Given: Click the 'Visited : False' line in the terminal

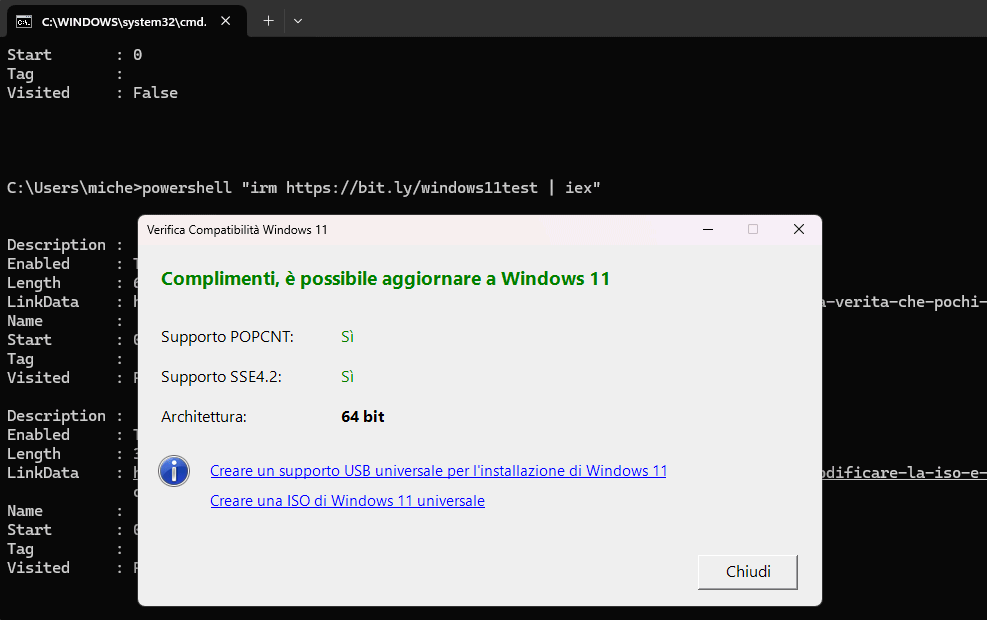Looking at the screenshot, I should (x=92, y=93).
